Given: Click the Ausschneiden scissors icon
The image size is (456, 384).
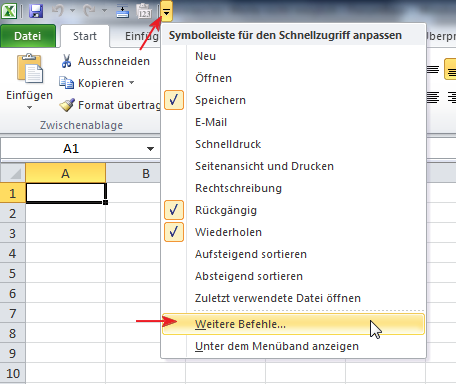Looking at the screenshot, I should [66, 61].
